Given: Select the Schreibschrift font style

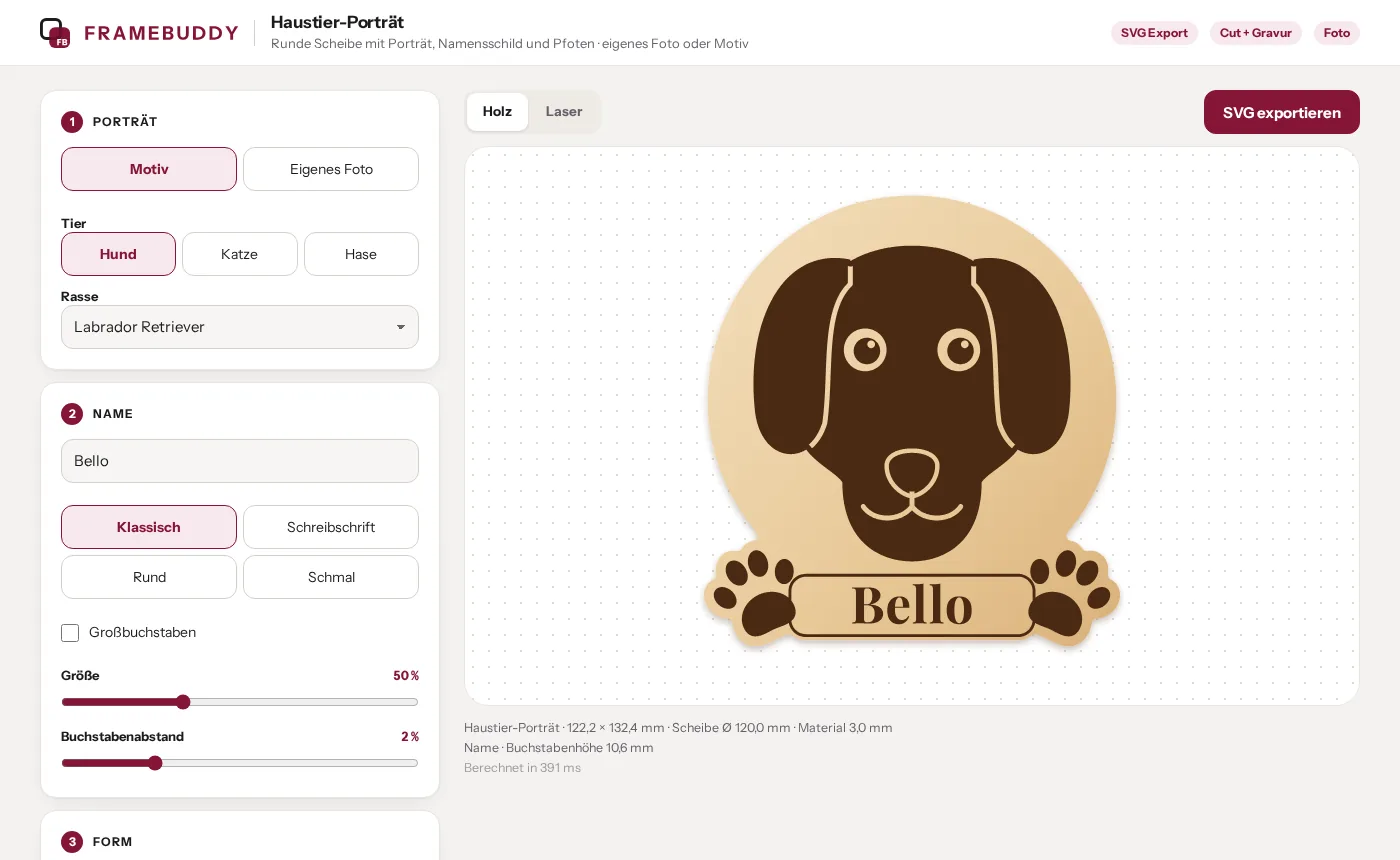Looking at the screenshot, I should coord(331,527).
